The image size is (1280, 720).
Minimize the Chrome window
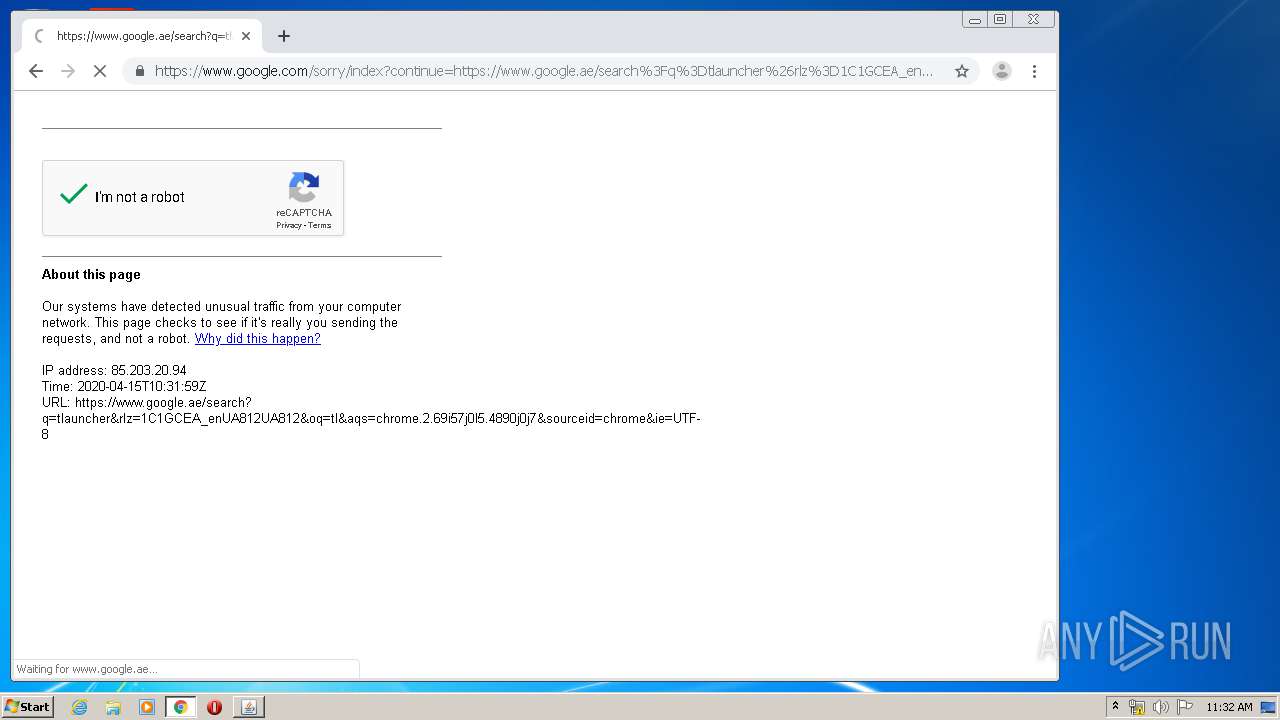[x=975, y=20]
